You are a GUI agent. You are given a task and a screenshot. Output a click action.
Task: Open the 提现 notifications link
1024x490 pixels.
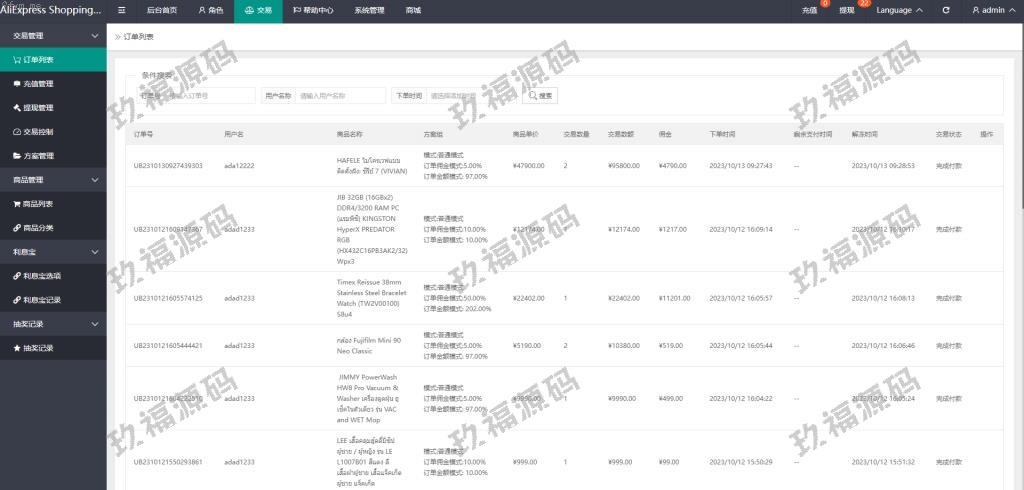(847, 10)
